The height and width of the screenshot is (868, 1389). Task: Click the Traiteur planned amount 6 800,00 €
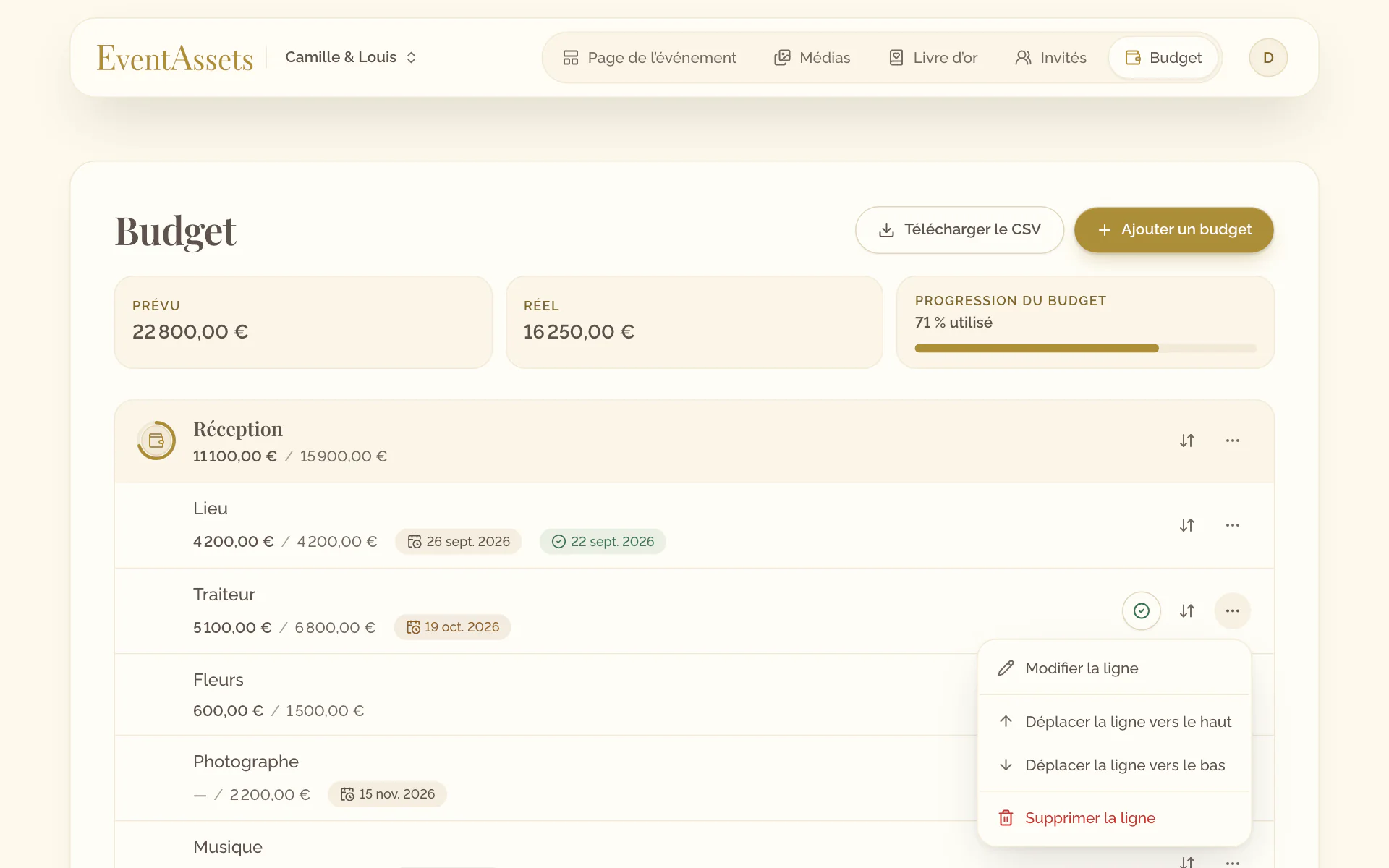[335, 628]
